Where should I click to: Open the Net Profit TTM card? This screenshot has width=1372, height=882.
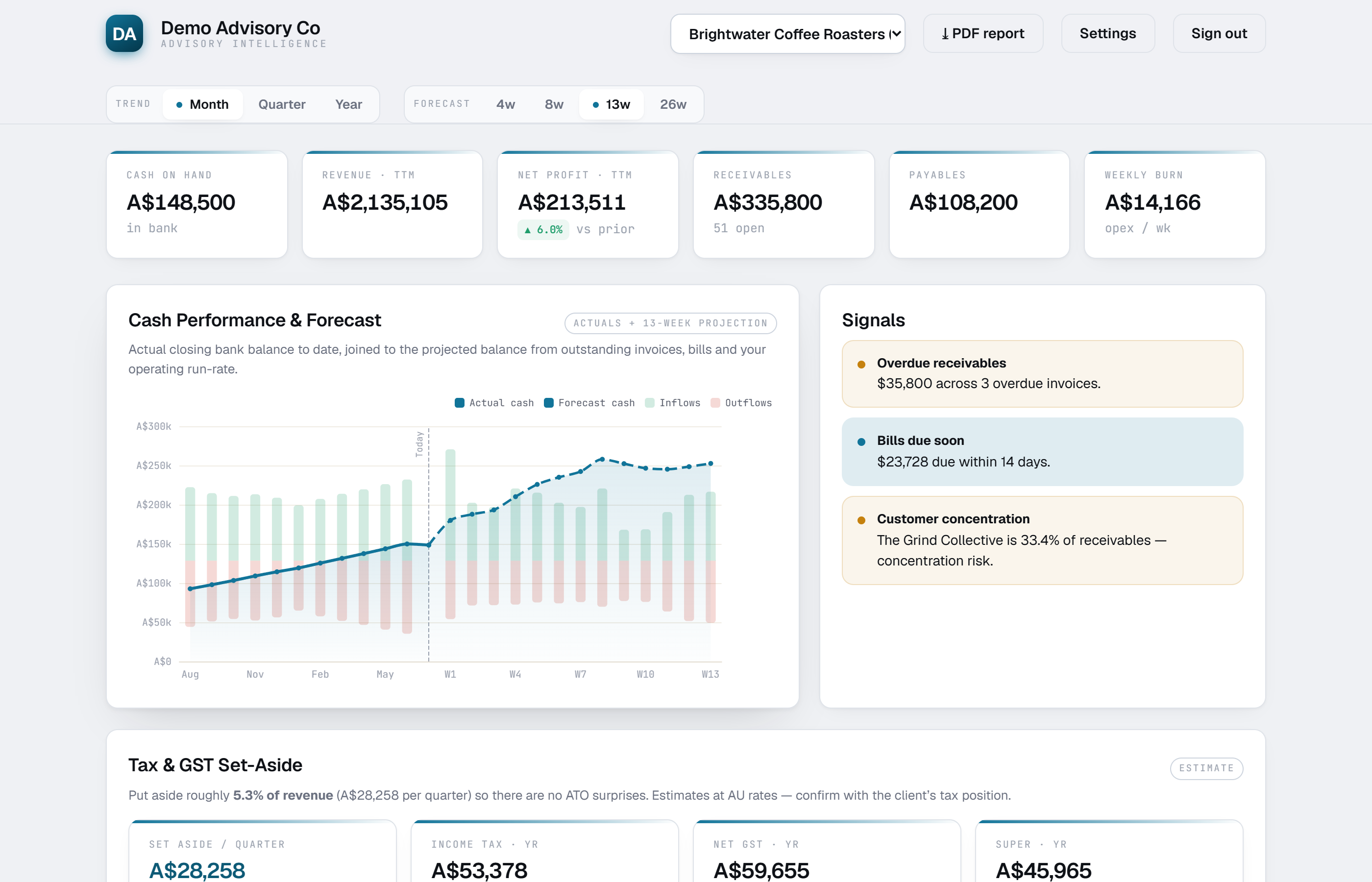tap(588, 204)
